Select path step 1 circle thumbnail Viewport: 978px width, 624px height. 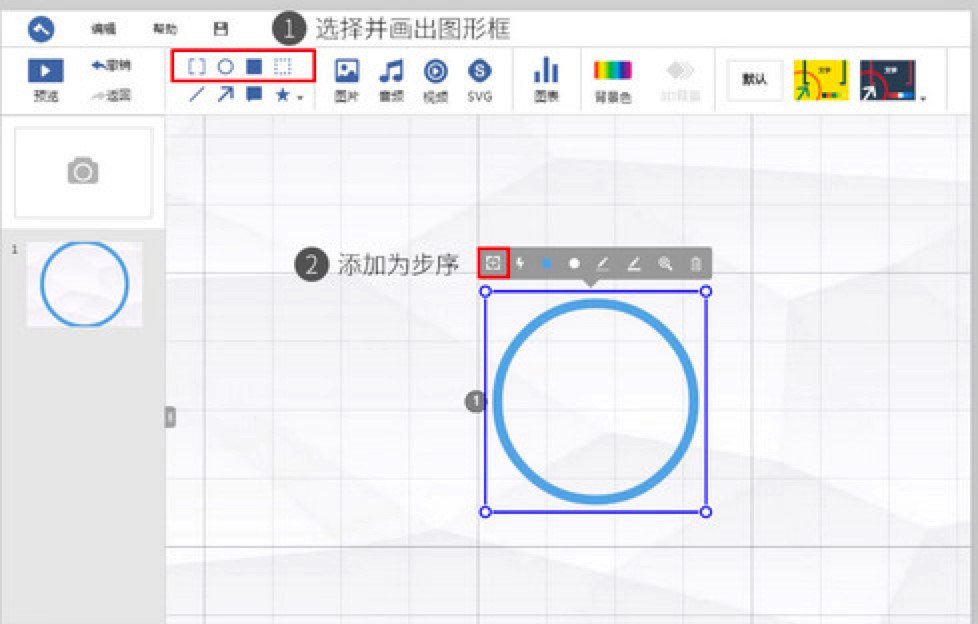[x=84, y=284]
